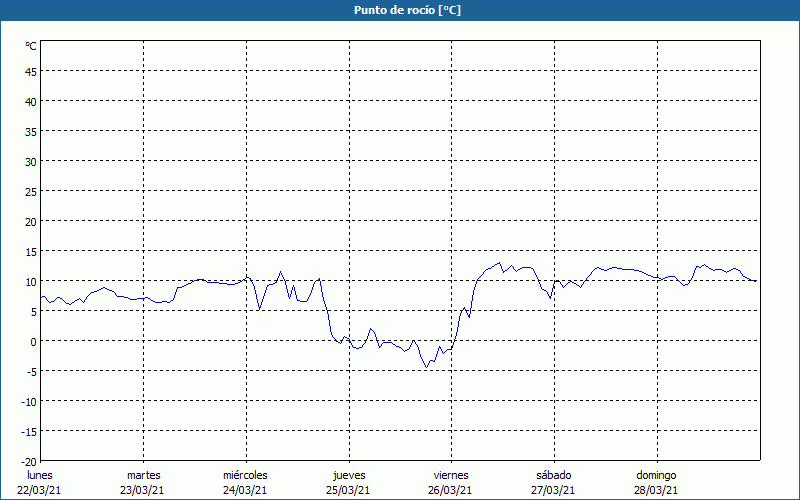
Task: Click the 0 label on the y-axis
Action: [33, 341]
